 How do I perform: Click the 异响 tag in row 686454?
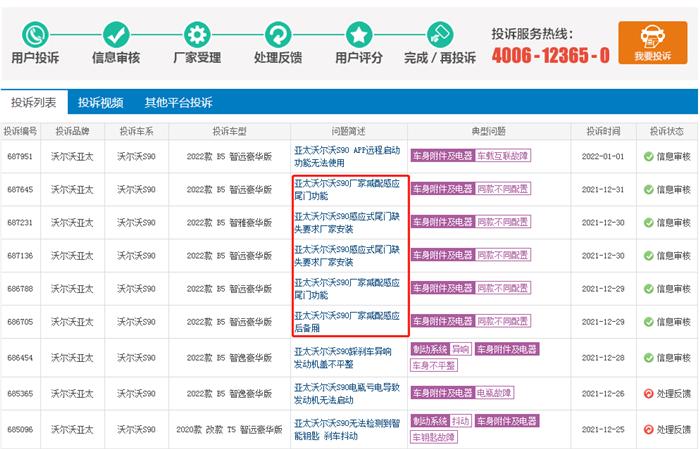460,349
